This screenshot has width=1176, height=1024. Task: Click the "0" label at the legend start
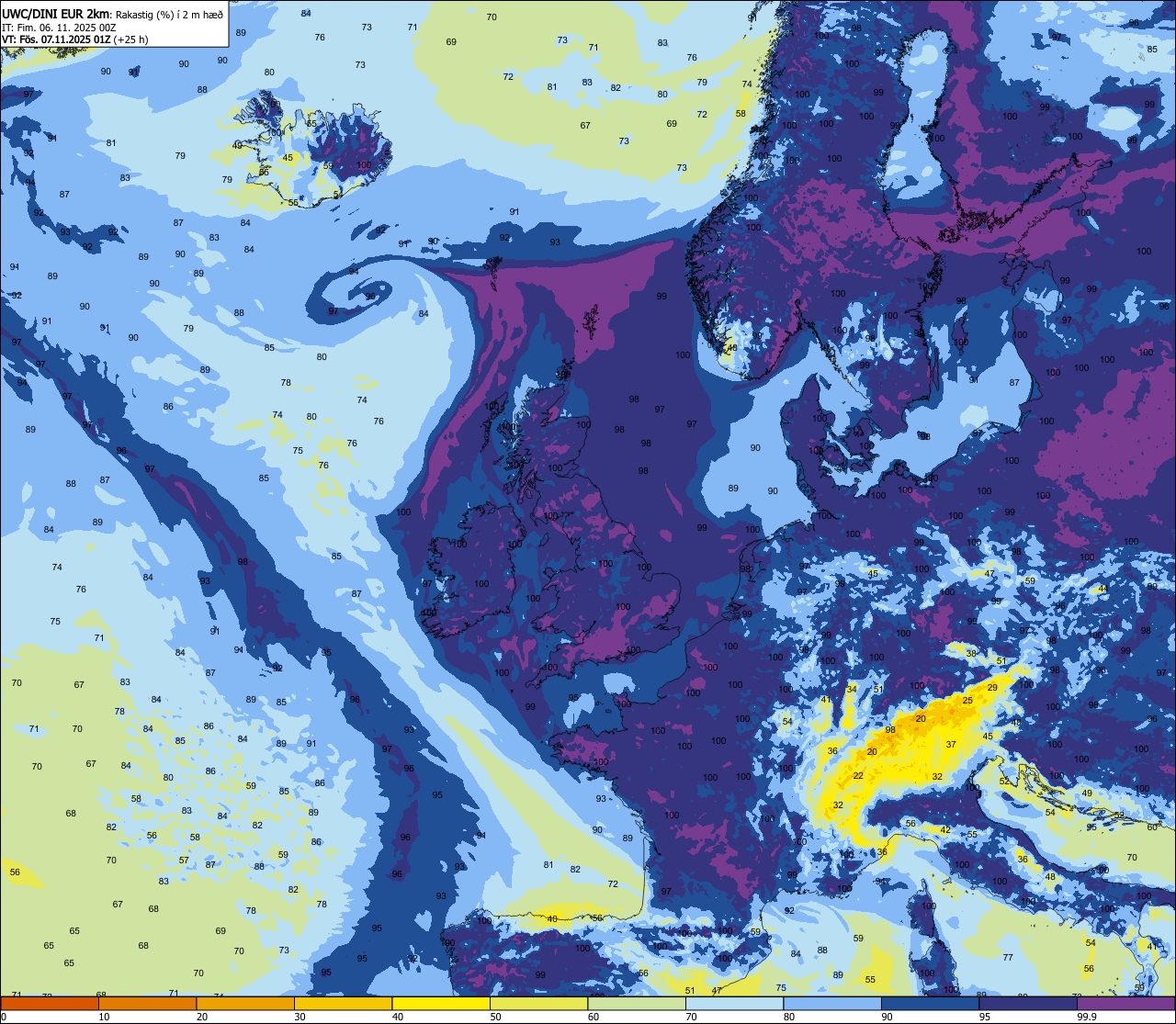click(x=4, y=1017)
